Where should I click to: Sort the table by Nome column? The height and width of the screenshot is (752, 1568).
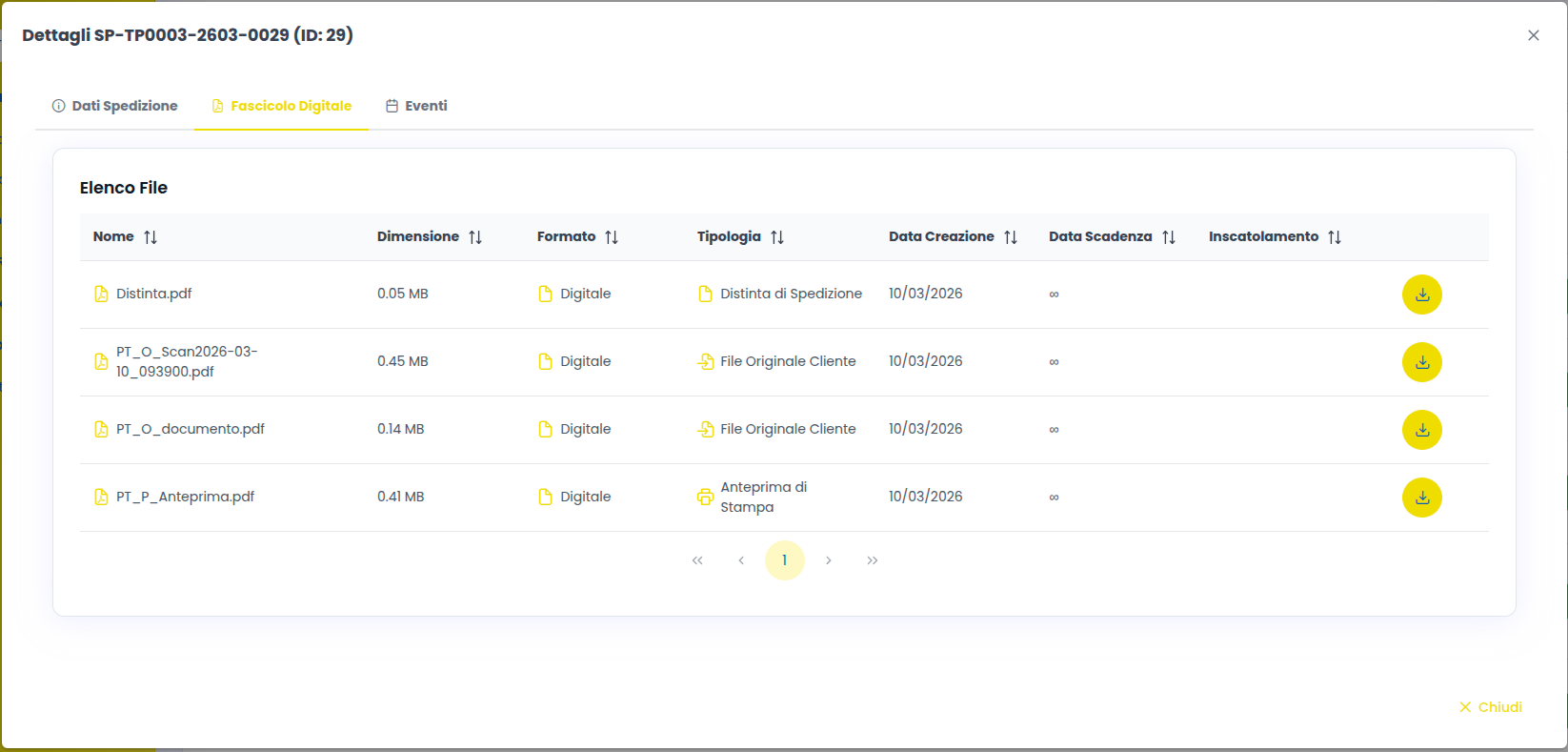150,237
